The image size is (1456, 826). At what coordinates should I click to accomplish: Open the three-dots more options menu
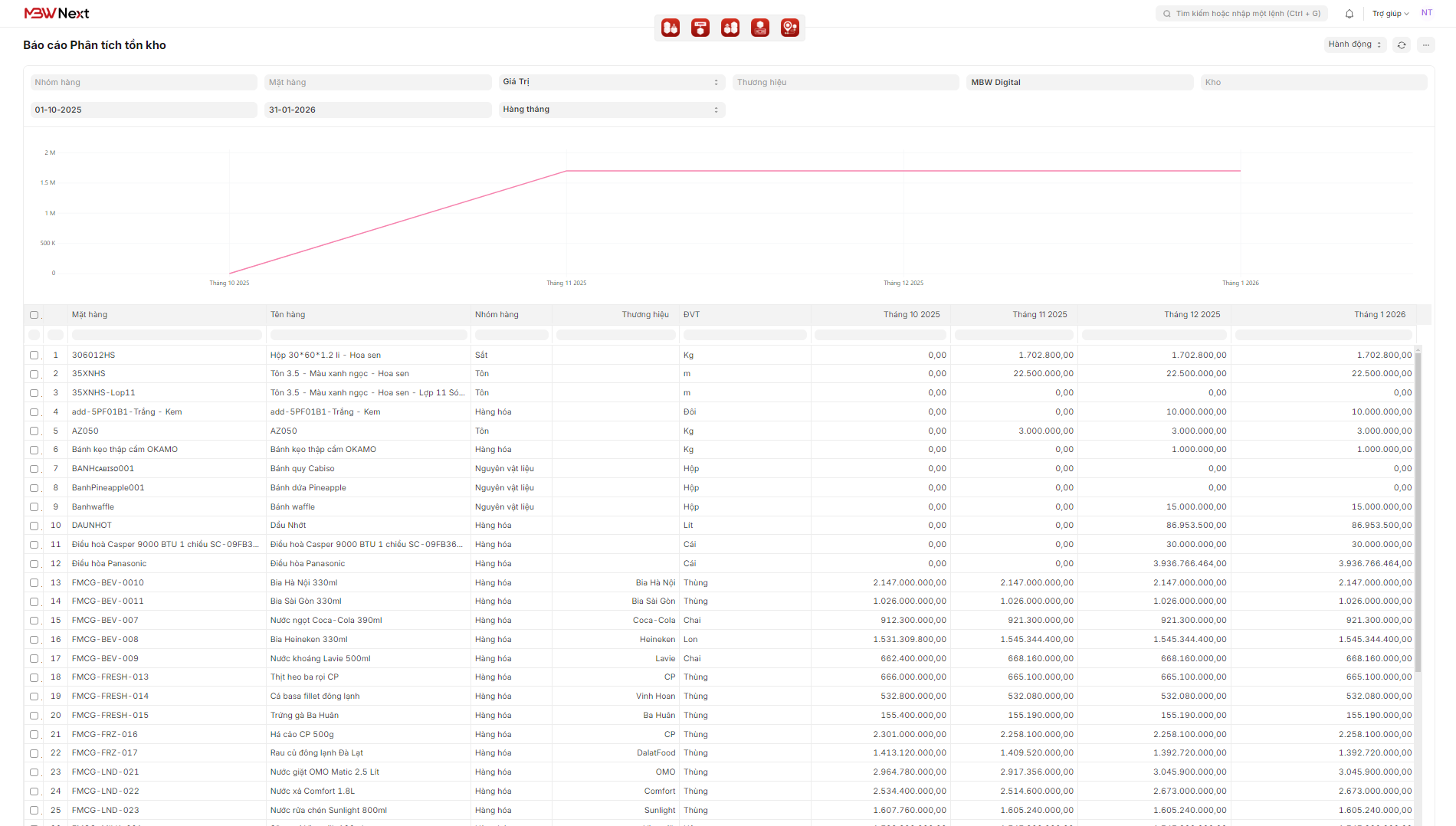pyautogui.click(x=1426, y=45)
